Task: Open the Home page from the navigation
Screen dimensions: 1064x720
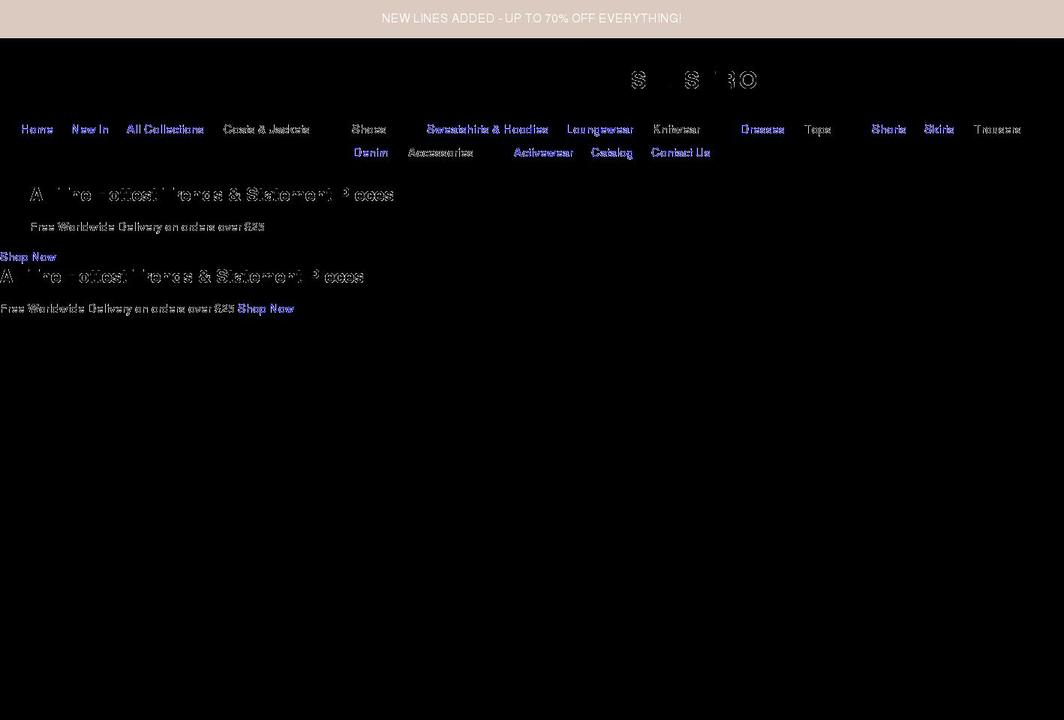Action: pos(37,129)
